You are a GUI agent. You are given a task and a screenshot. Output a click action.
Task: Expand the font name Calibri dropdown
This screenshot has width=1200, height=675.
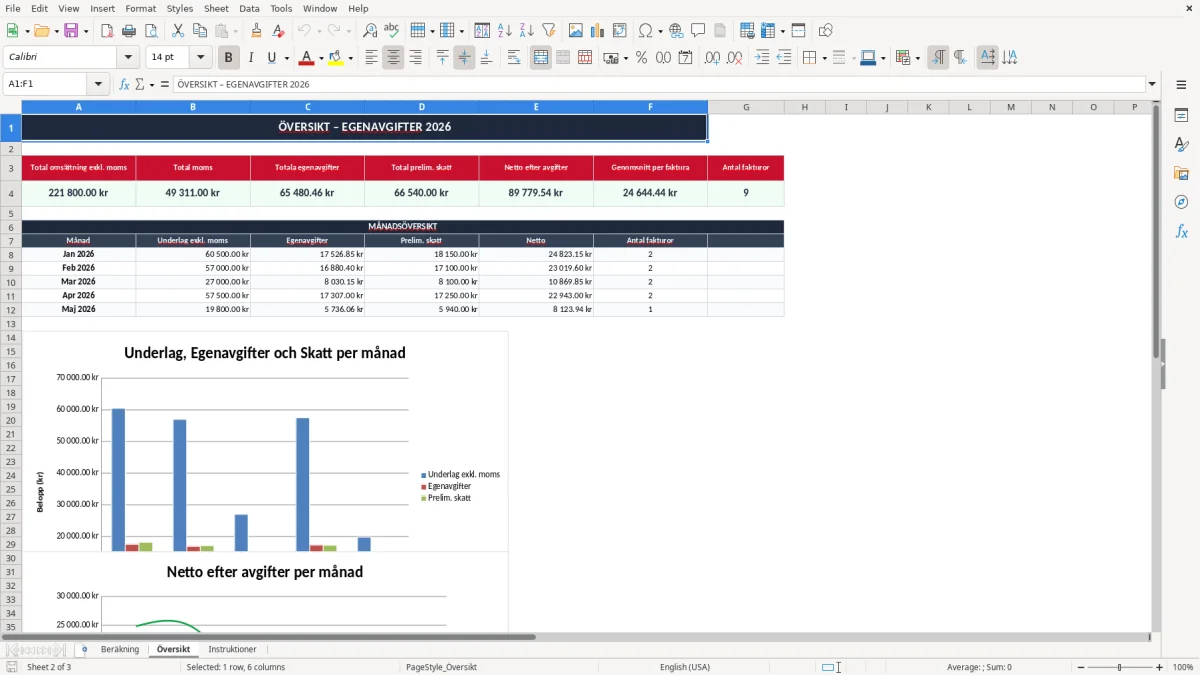point(127,58)
